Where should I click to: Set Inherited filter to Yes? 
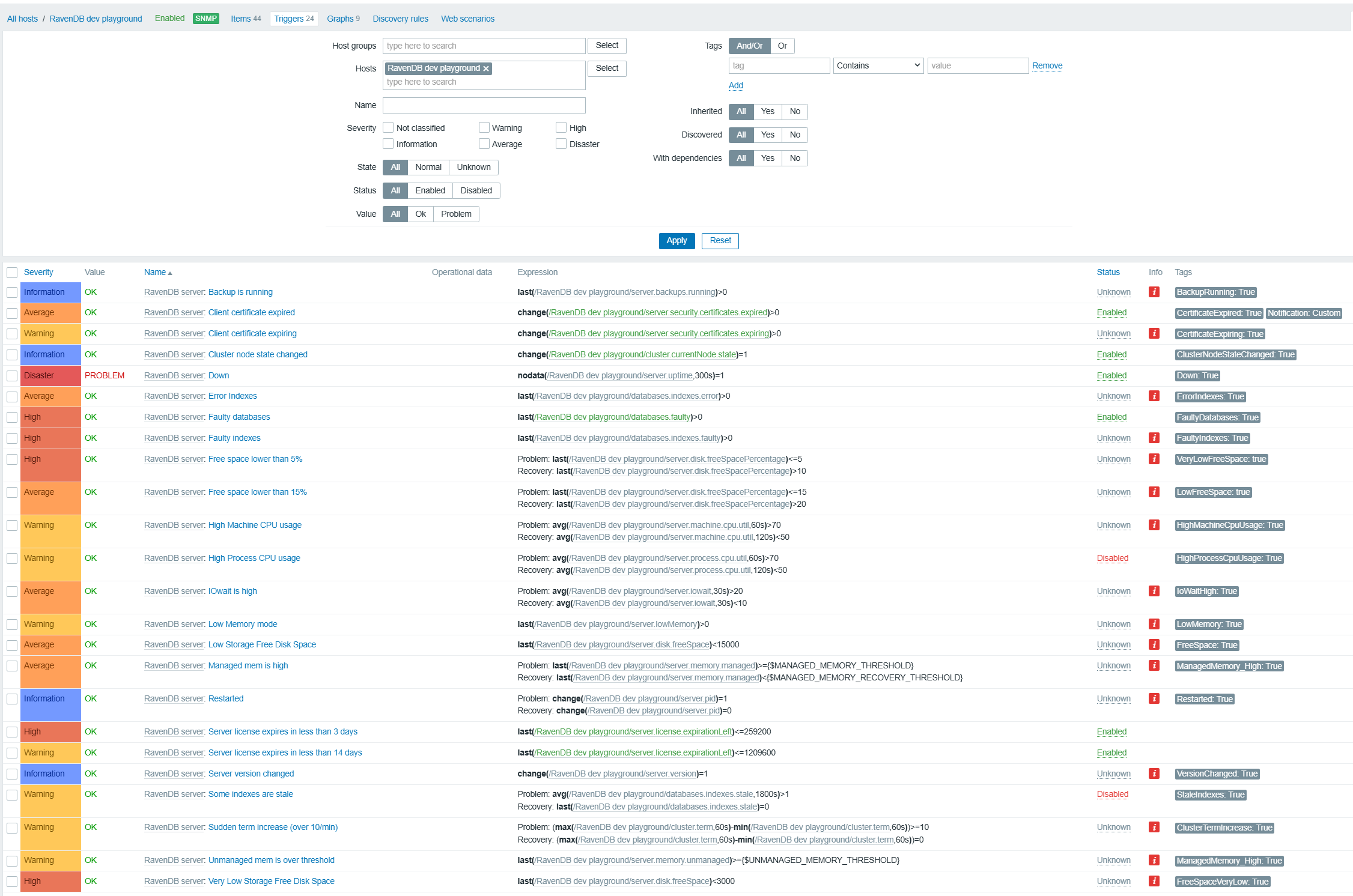[768, 111]
